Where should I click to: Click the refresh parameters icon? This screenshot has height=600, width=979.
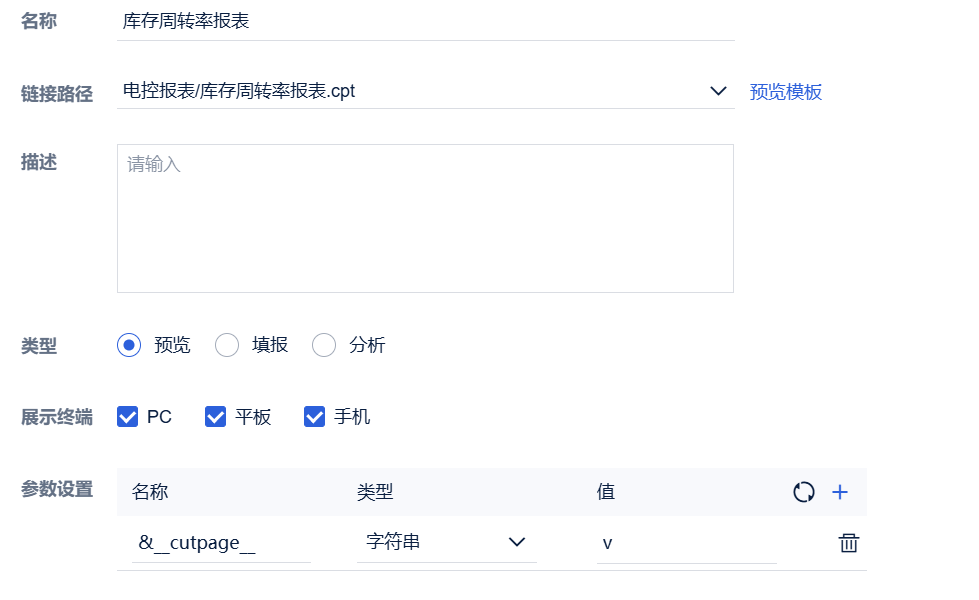(804, 492)
